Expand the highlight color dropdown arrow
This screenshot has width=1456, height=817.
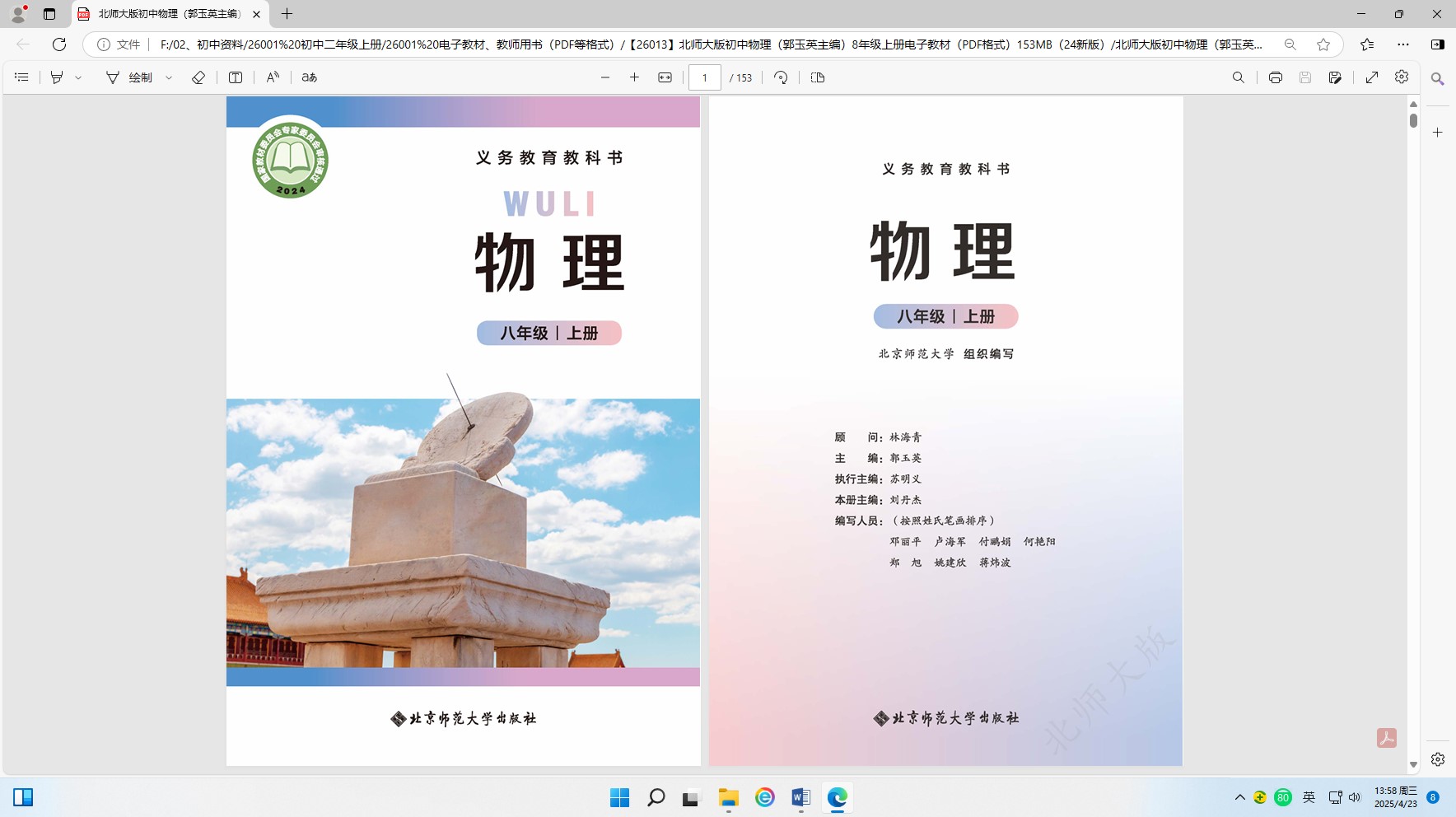[x=79, y=77]
